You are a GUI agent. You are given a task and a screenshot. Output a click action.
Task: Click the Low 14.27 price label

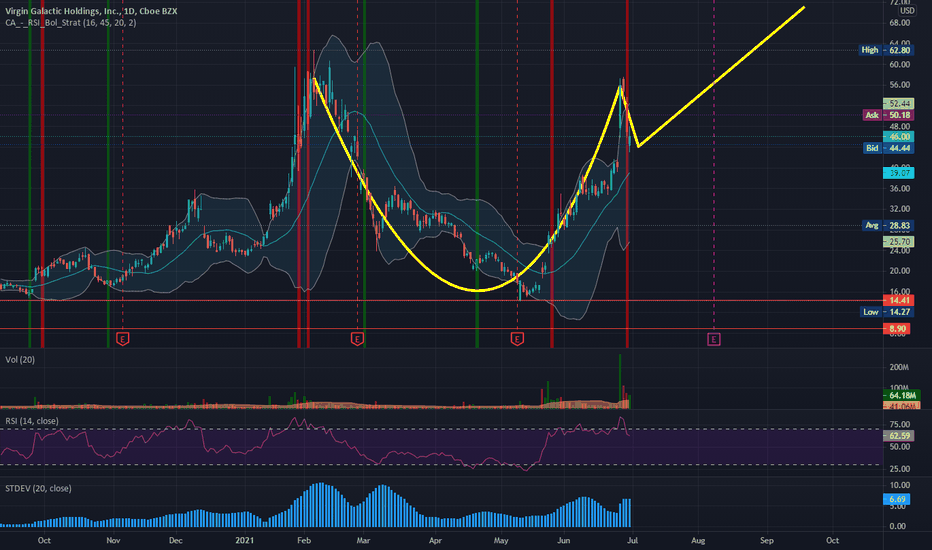(x=887, y=312)
